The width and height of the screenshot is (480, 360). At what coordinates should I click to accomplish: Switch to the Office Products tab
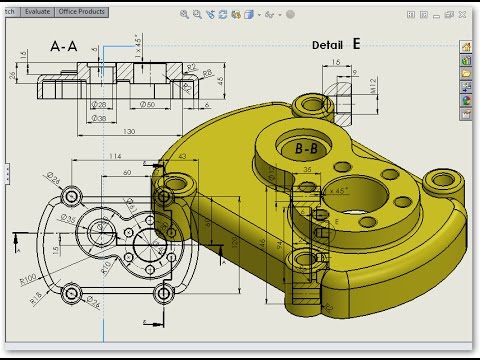82,12
